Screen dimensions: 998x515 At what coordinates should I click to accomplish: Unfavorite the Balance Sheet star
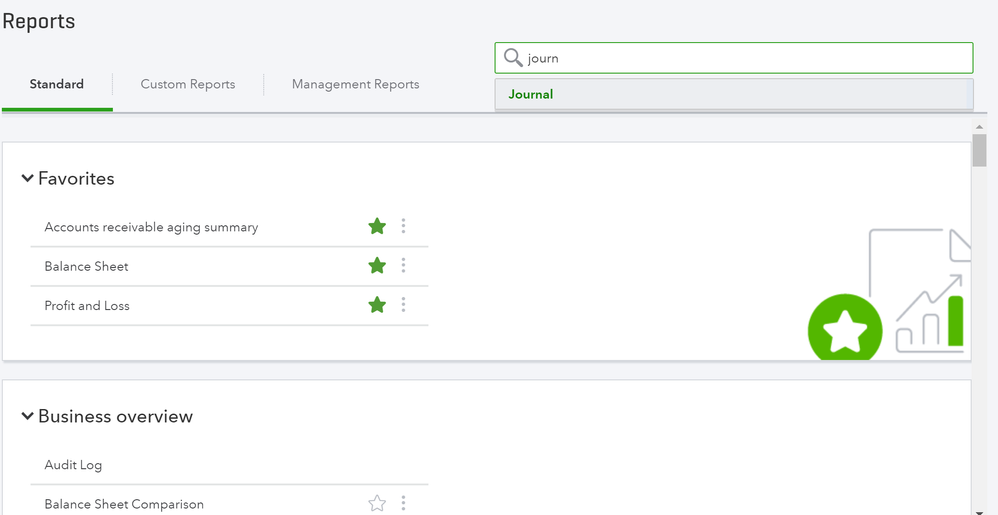(377, 266)
